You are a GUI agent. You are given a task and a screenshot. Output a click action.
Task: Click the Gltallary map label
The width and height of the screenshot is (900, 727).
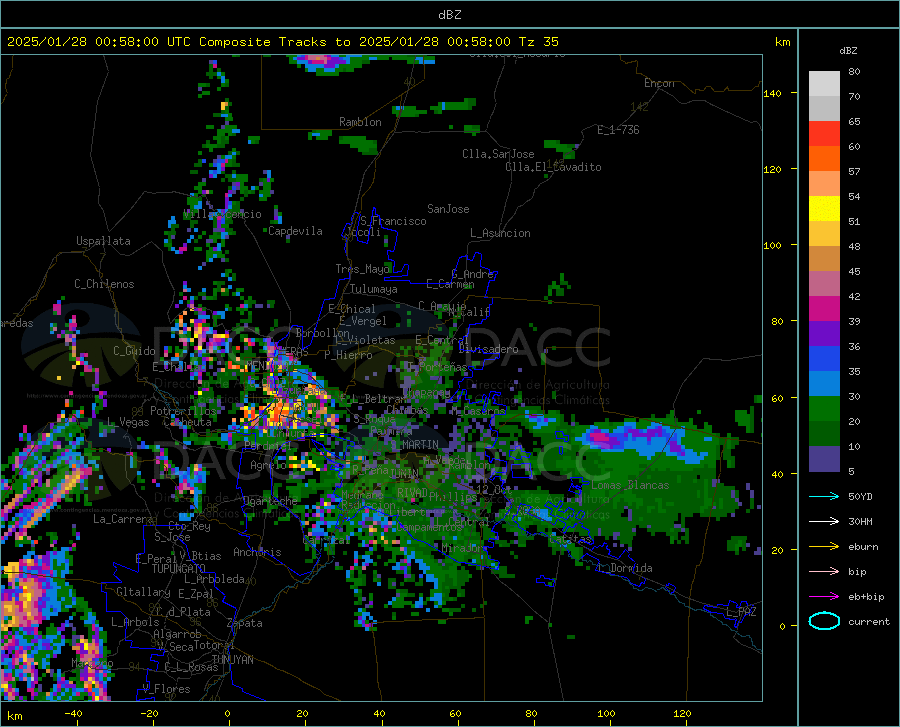point(143,592)
